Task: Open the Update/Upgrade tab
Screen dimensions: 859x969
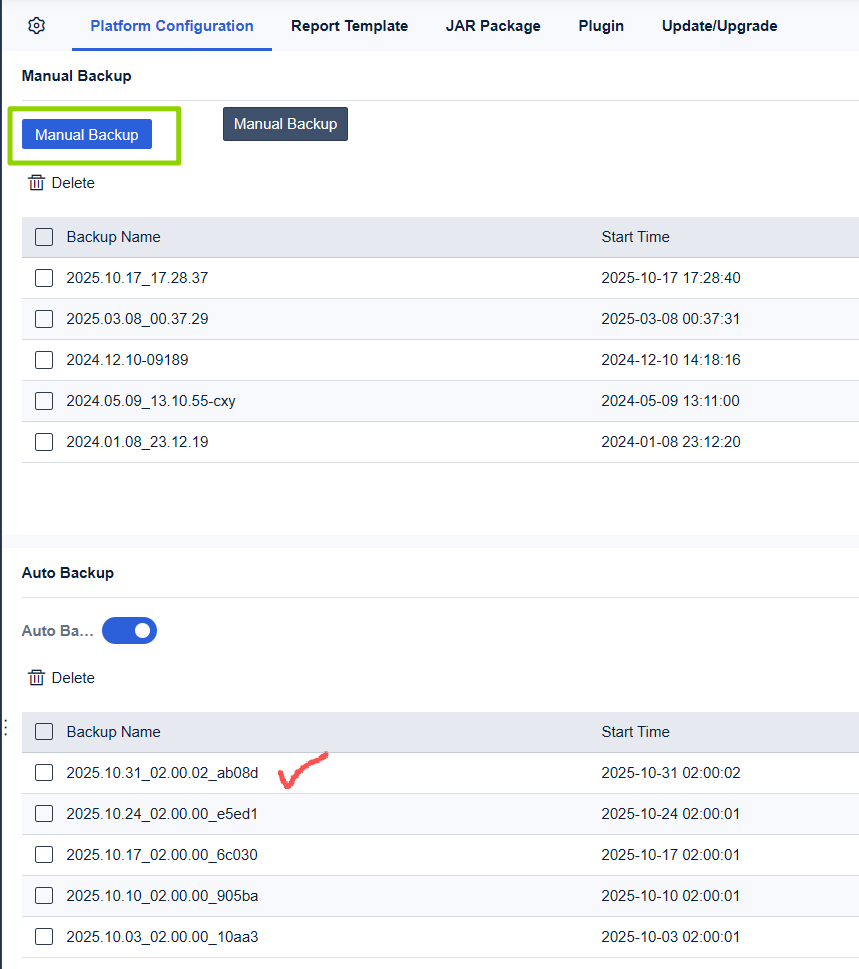Action: click(x=719, y=26)
